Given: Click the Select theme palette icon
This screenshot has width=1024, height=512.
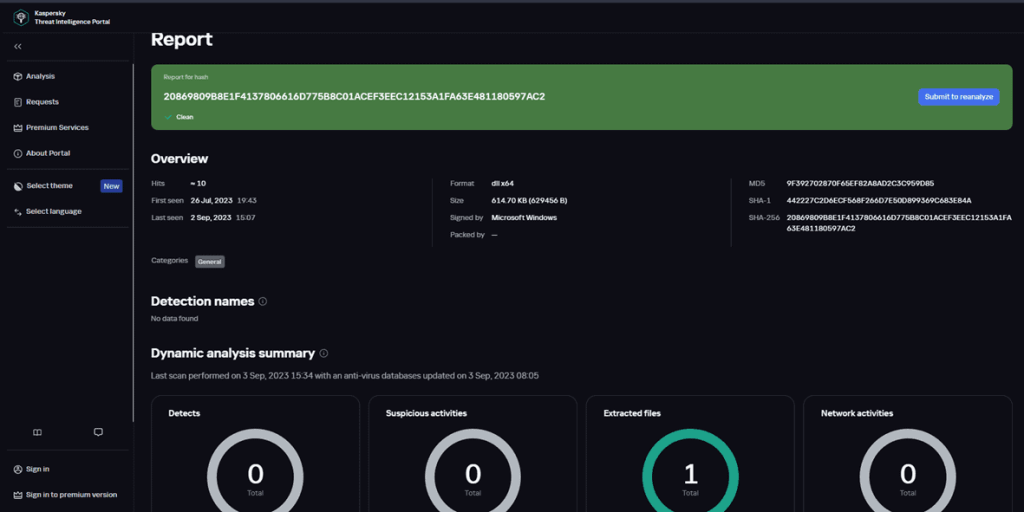Looking at the screenshot, I should click(18, 186).
